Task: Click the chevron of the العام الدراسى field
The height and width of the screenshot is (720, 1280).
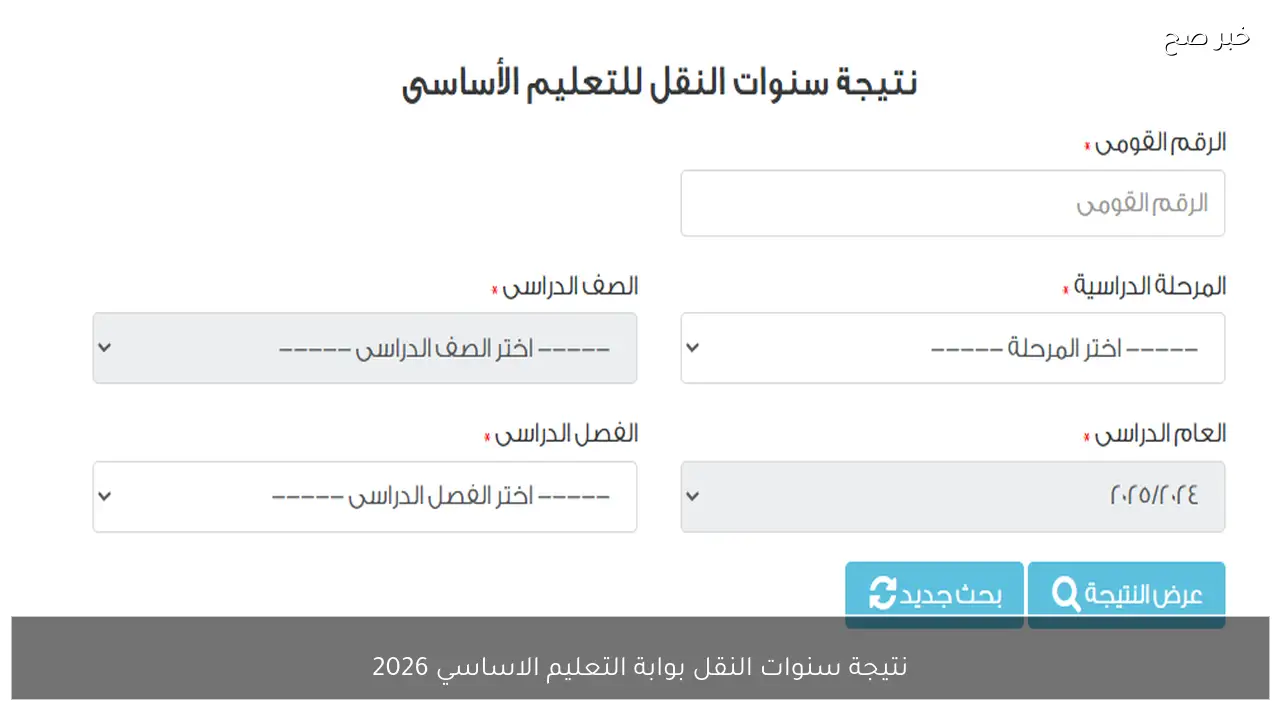Action: [x=693, y=496]
